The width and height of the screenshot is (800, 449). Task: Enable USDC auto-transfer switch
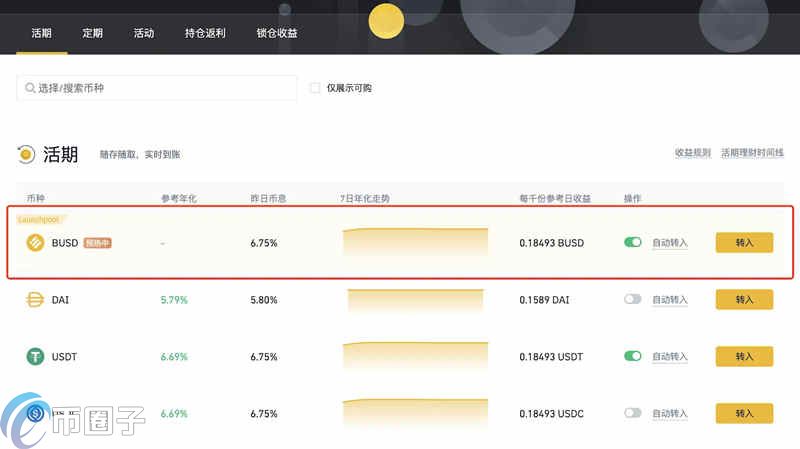click(633, 413)
